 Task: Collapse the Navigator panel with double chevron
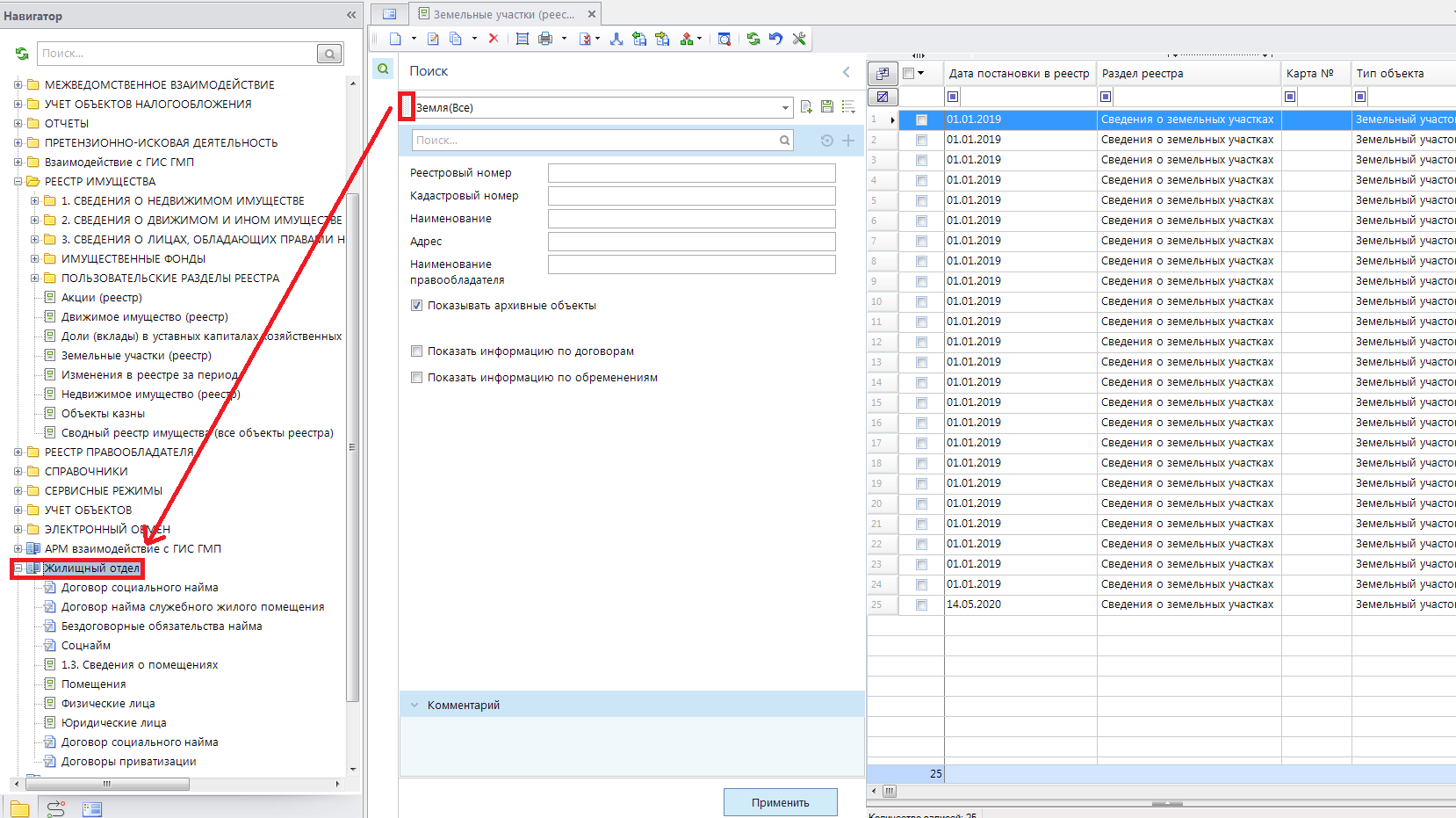[351, 15]
